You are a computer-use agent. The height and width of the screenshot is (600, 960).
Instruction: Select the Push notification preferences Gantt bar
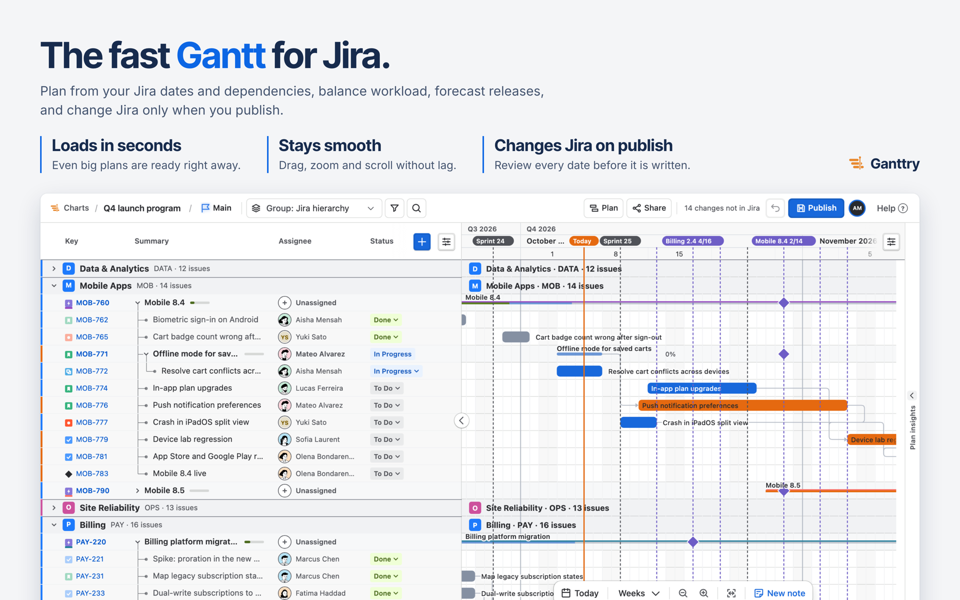coord(743,405)
